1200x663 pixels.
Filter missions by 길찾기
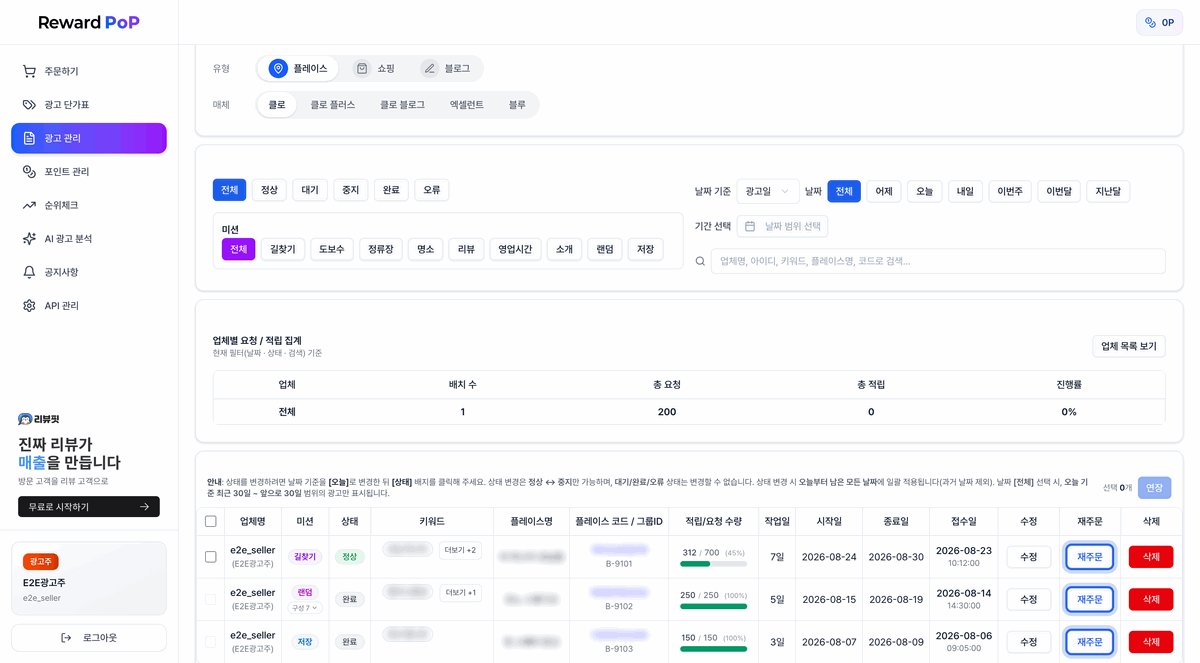(283, 250)
